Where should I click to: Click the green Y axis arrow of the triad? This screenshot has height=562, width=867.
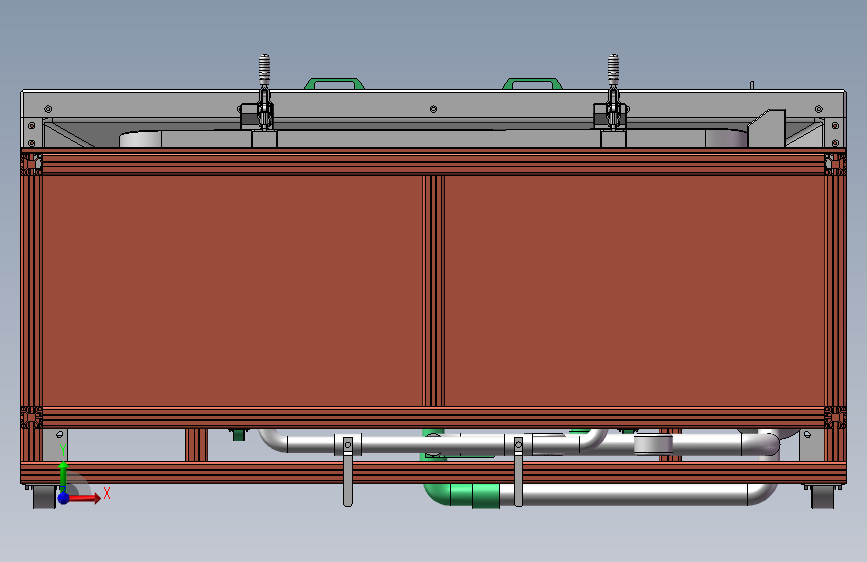(x=63, y=475)
